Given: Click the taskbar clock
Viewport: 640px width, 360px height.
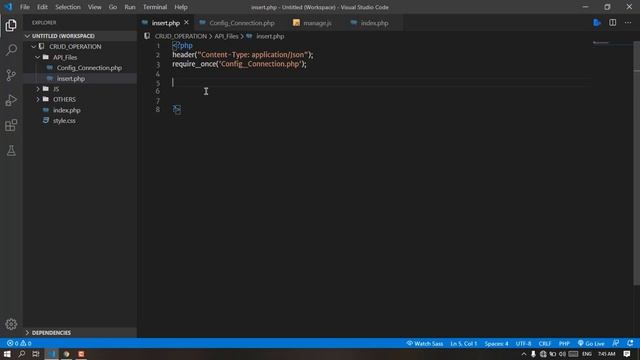Looking at the screenshot, I should (607, 354).
